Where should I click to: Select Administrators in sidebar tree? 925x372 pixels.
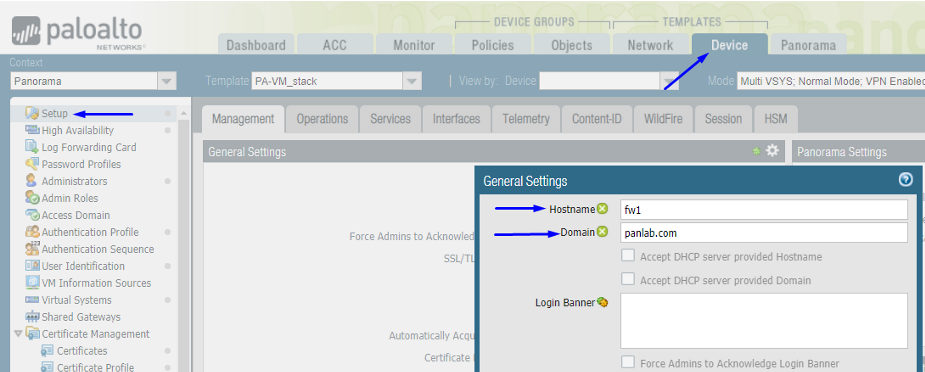74,181
